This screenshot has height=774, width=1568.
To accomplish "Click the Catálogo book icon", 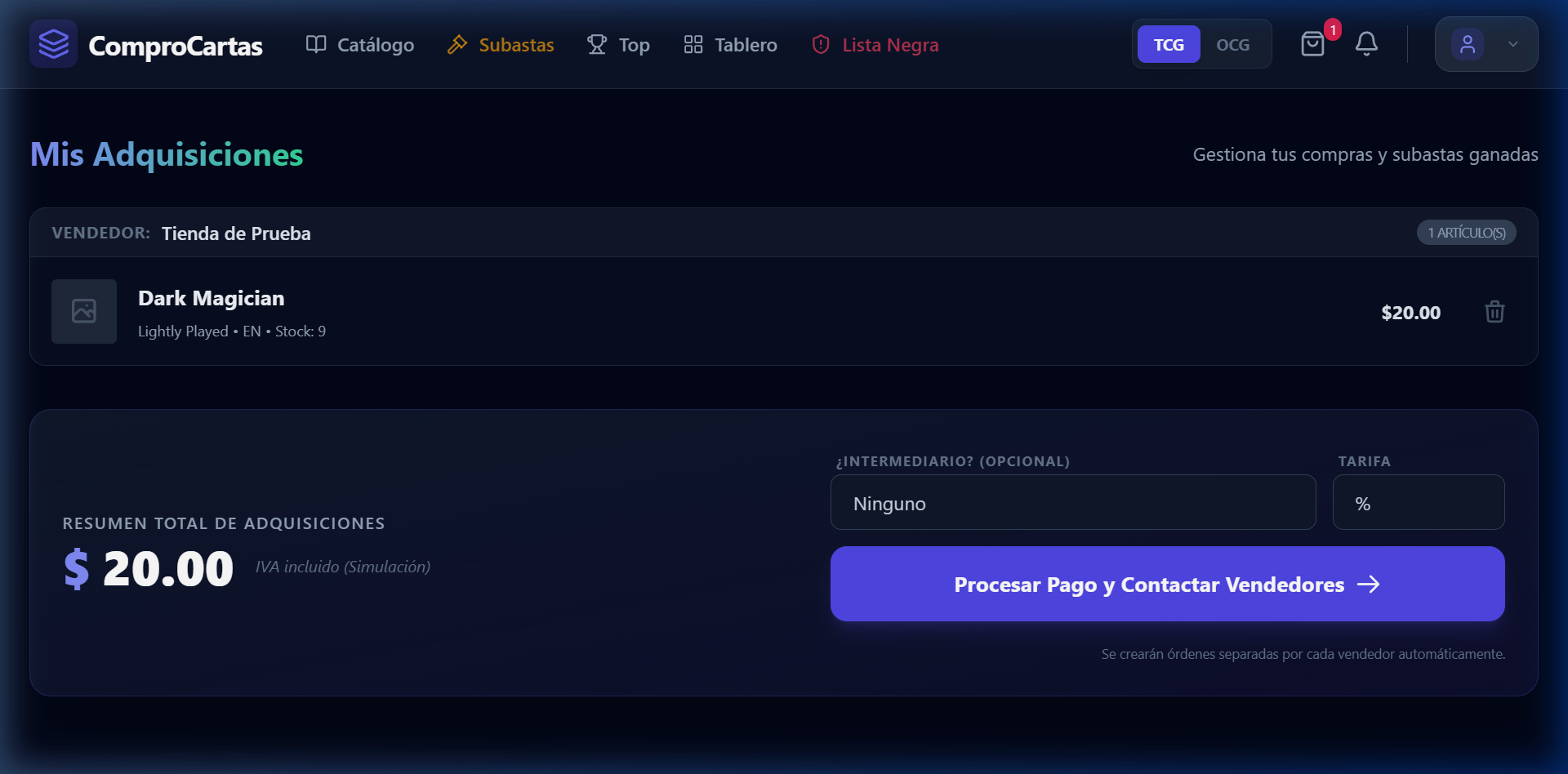I will pyautogui.click(x=316, y=44).
